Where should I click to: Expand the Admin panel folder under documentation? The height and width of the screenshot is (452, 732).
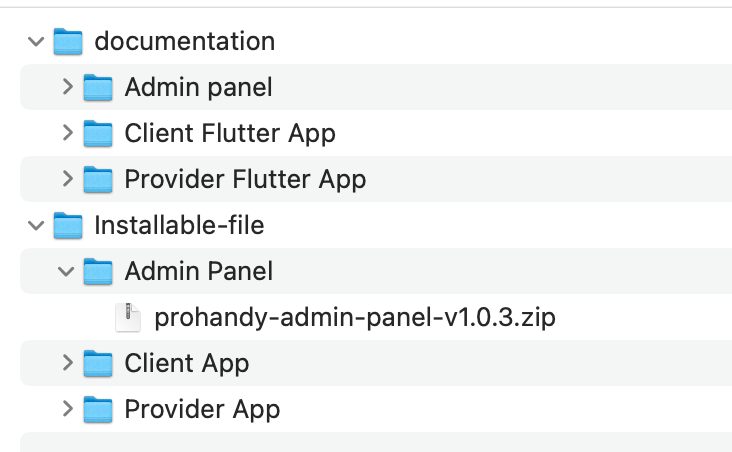point(68,87)
